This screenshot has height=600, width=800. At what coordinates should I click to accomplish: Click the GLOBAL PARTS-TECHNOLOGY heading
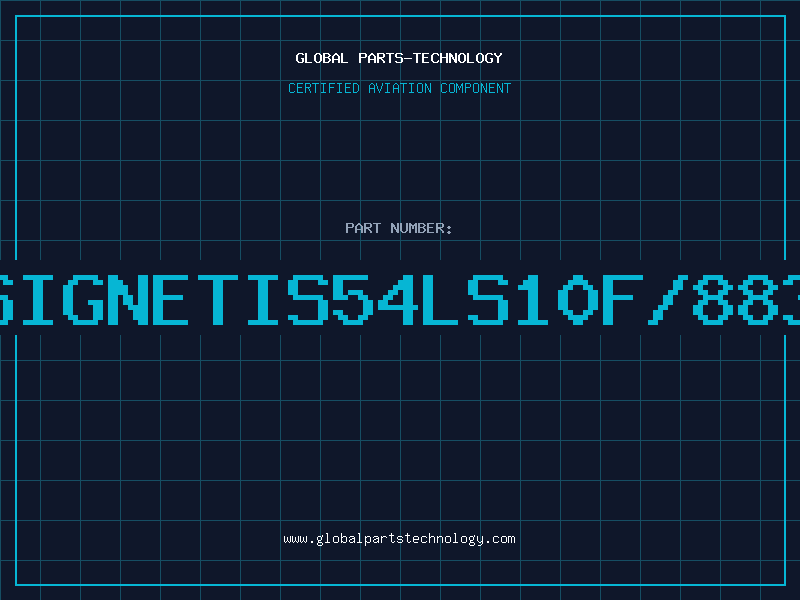pyautogui.click(x=399, y=58)
